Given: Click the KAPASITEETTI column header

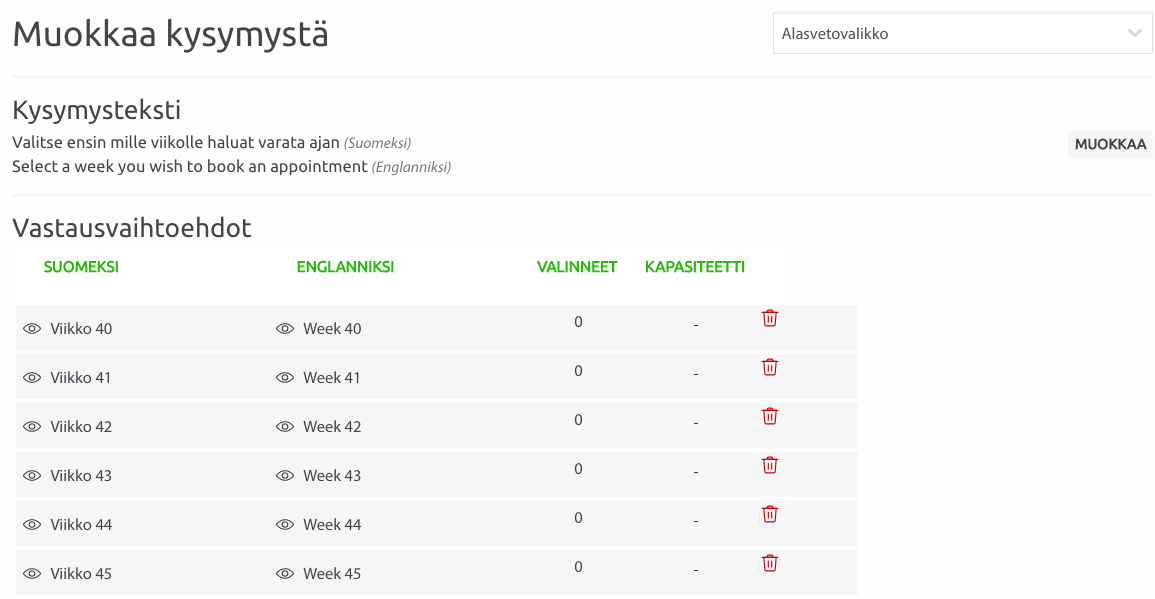Looking at the screenshot, I should (x=695, y=267).
